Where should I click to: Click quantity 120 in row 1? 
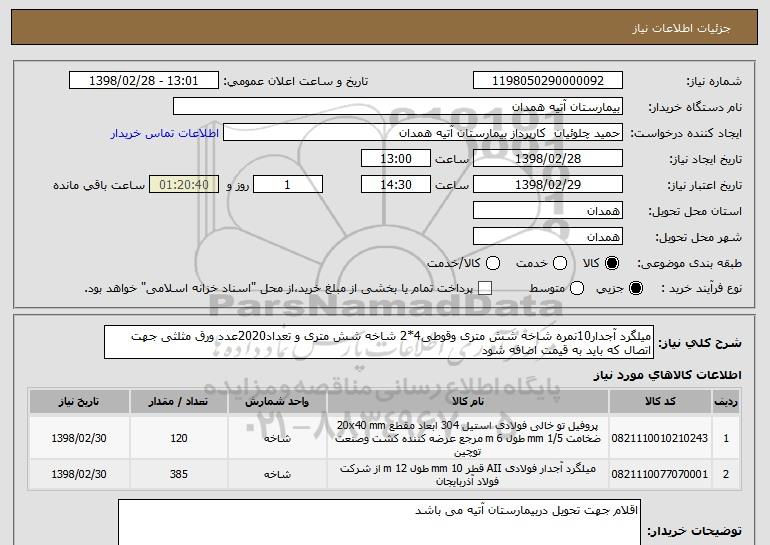point(179,438)
